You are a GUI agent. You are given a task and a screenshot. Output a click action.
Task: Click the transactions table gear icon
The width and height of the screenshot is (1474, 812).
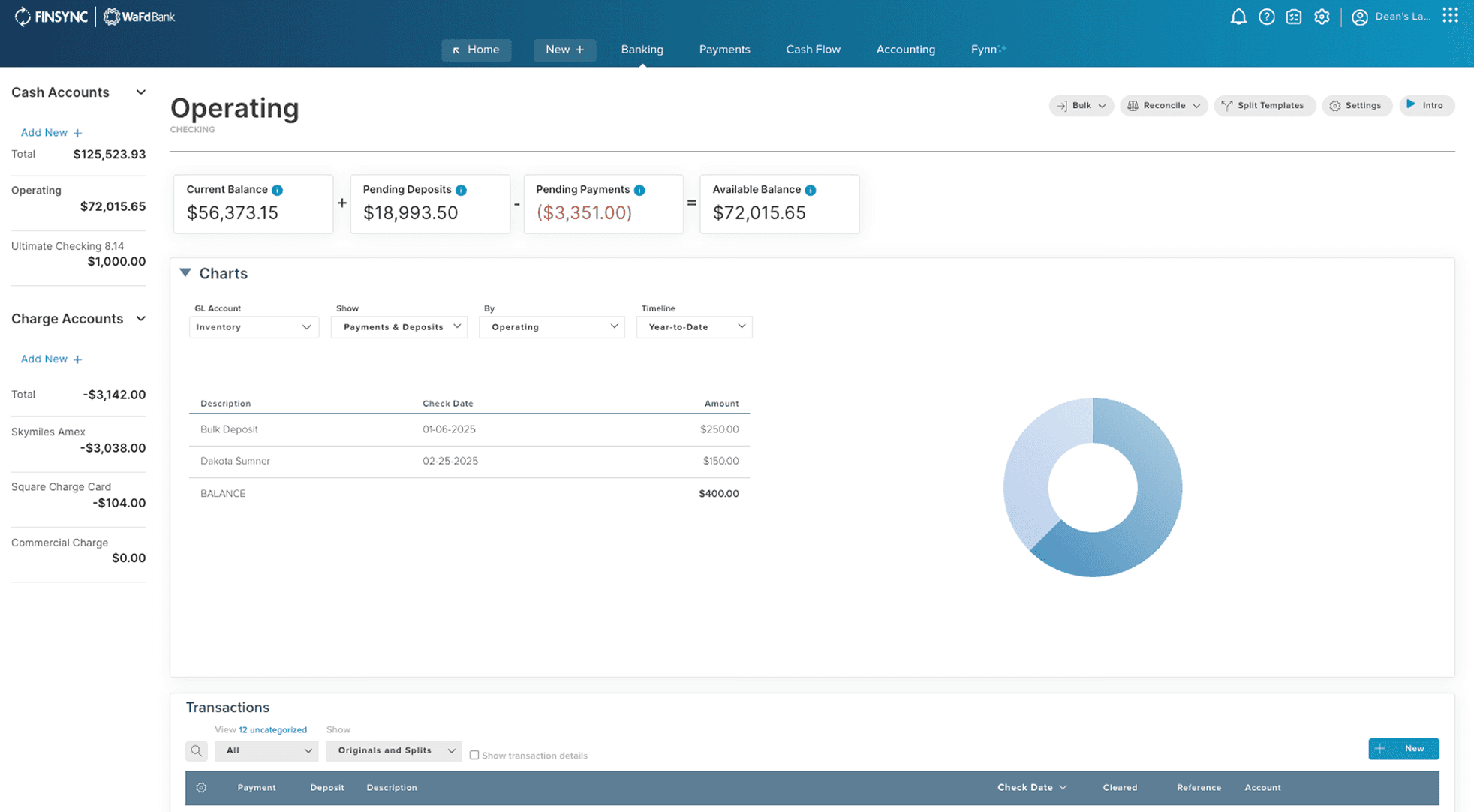tap(201, 788)
